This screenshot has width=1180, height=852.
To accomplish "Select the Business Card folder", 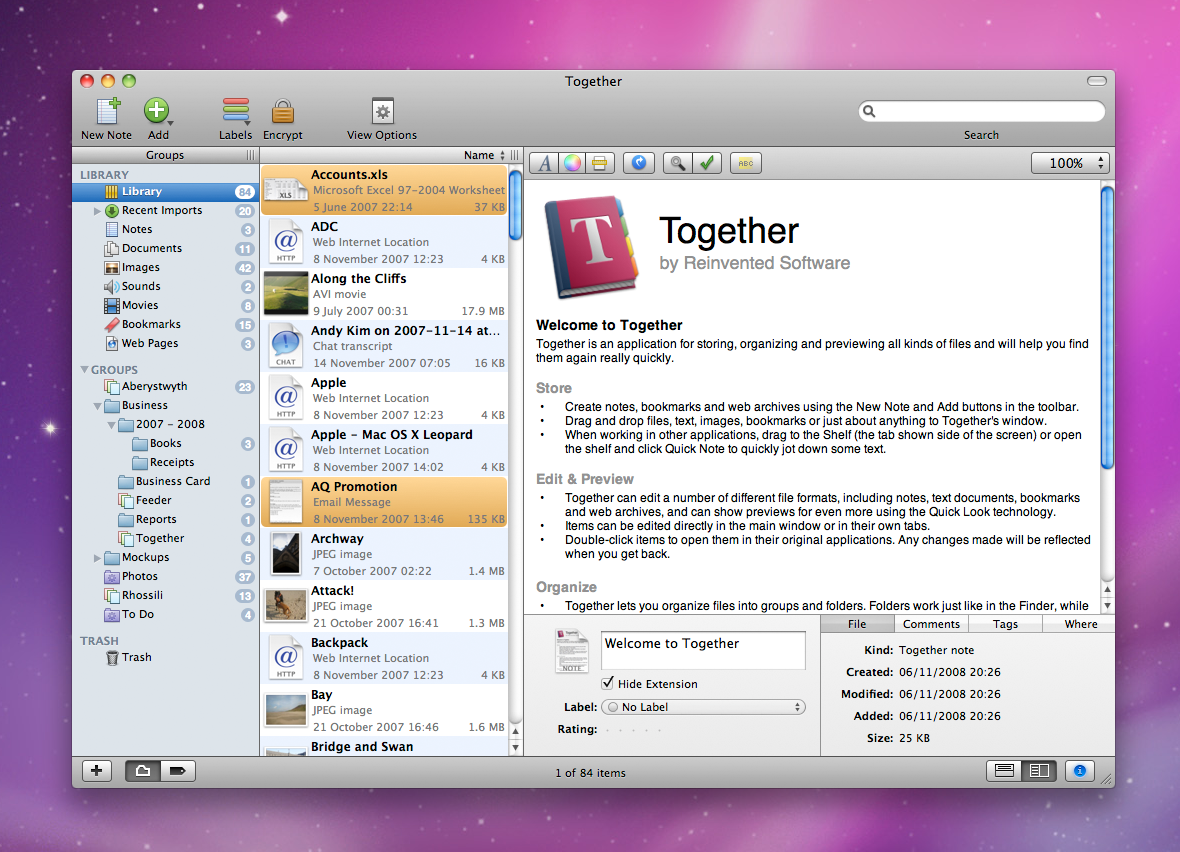I will pos(166,482).
